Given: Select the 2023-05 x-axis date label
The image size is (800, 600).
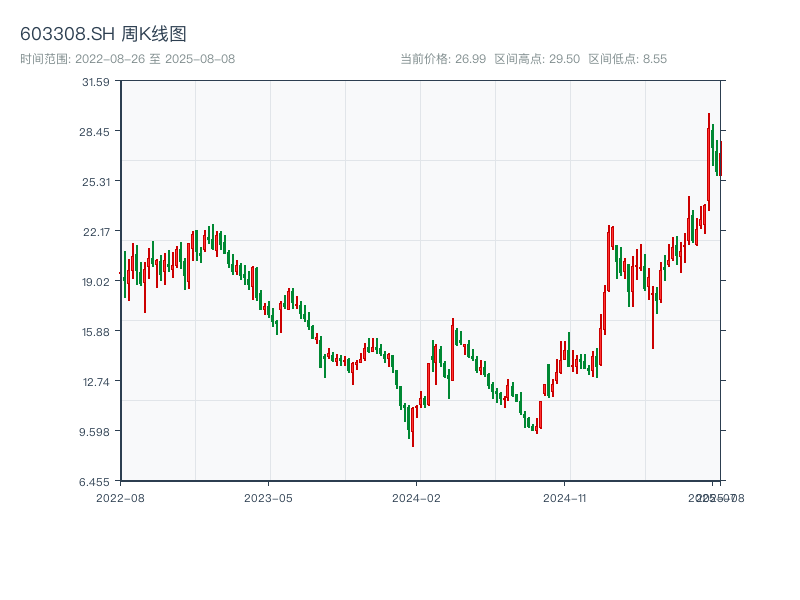Looking at the screenshot, I should click(x=269, y=497).
